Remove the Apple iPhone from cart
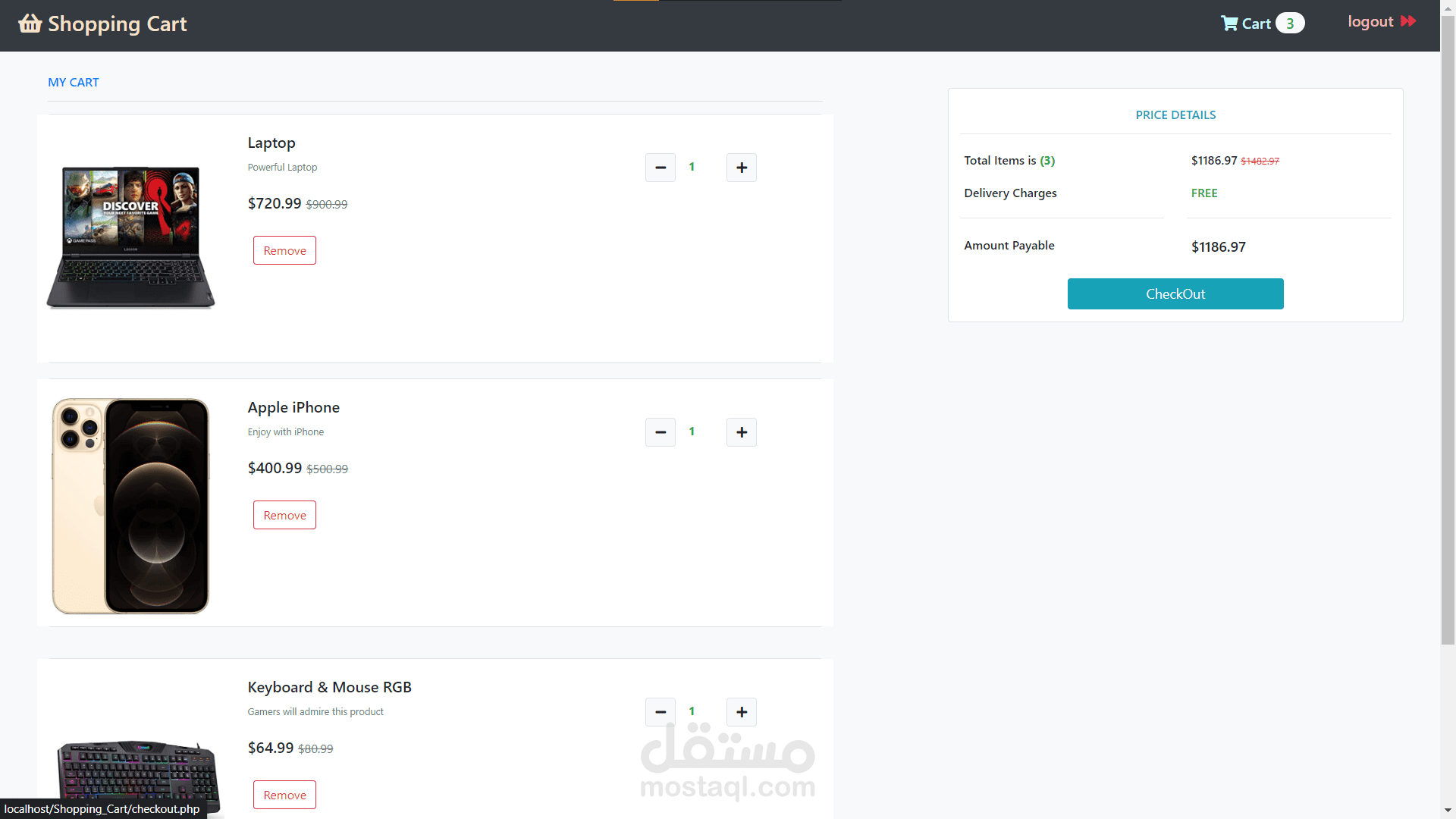The width and height of the screenshot is (1456, 819). [284, 515]
